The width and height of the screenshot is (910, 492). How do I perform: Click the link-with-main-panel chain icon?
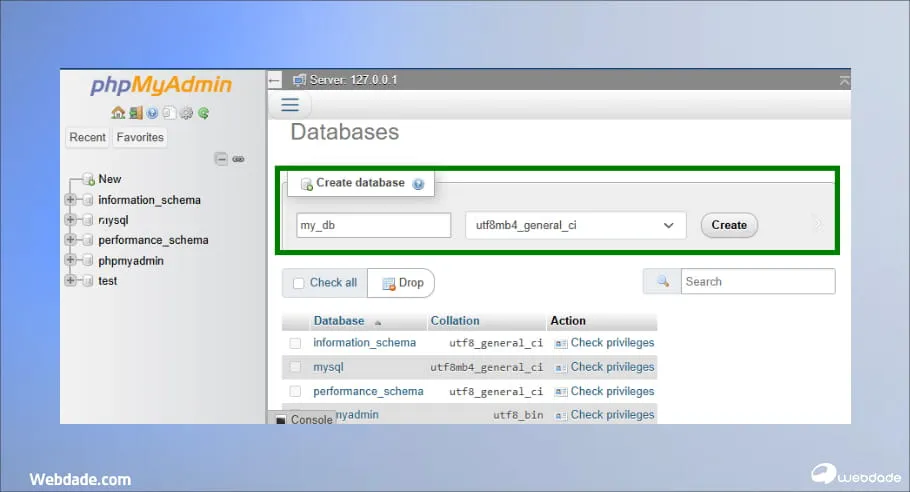pyautogui.click(x=238, y=159)
